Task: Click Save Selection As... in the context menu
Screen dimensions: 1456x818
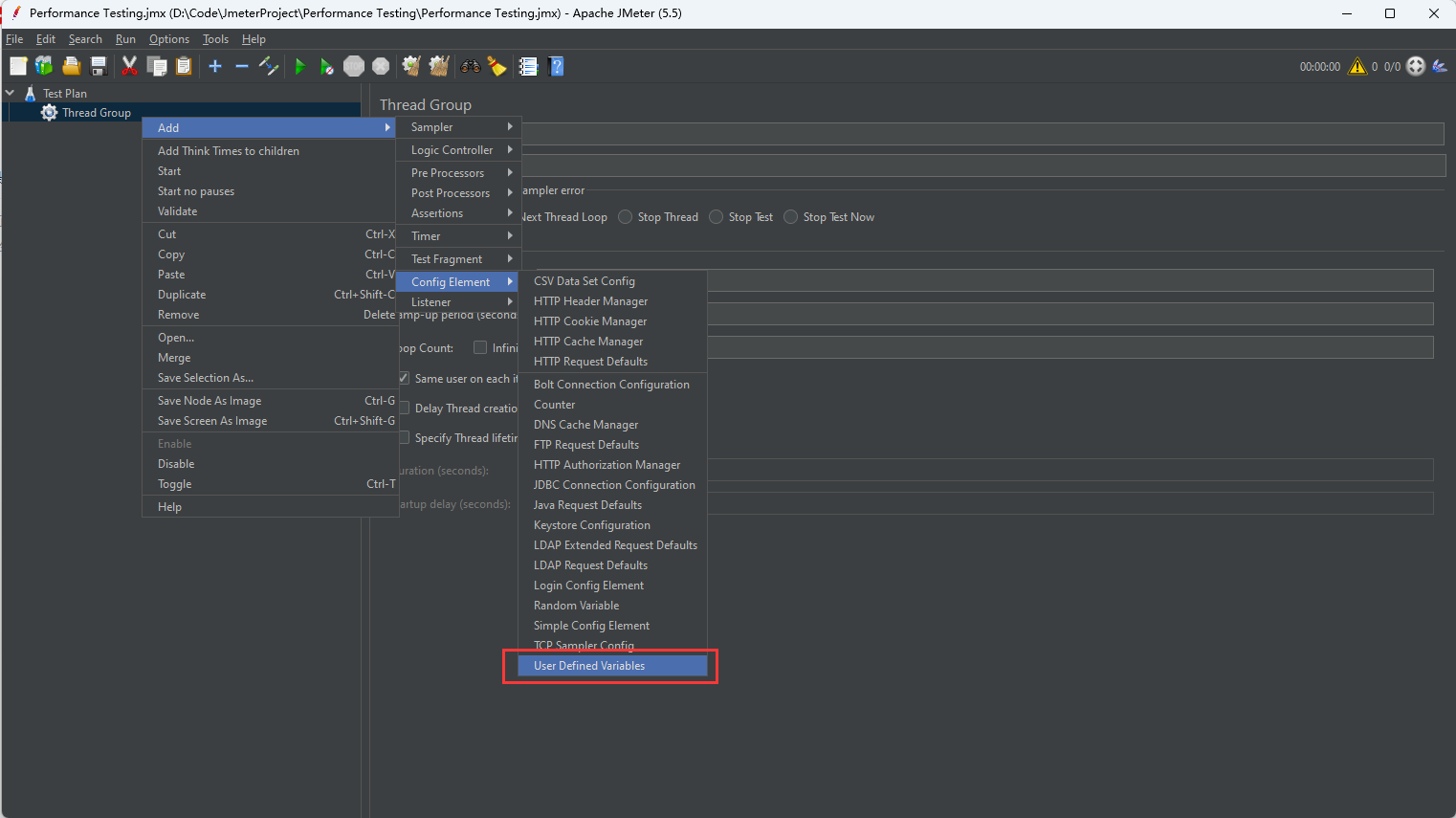Action: tap(270, 378)
